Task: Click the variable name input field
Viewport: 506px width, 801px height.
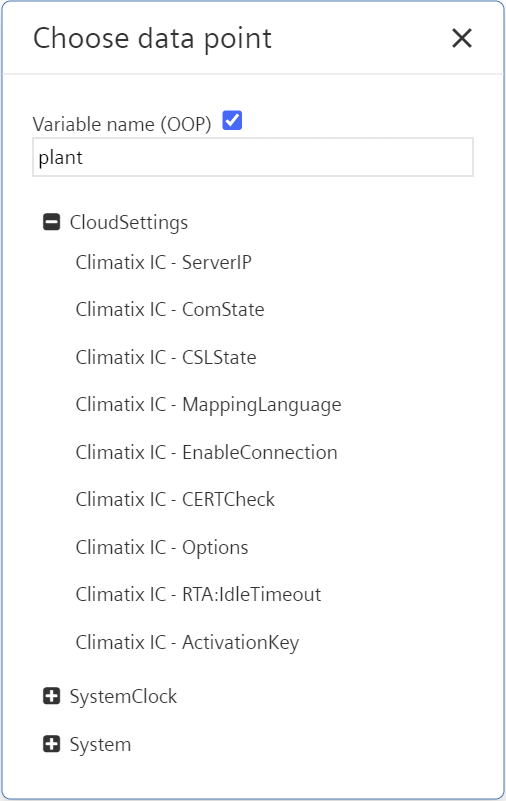Action: (x=253, y=157)
